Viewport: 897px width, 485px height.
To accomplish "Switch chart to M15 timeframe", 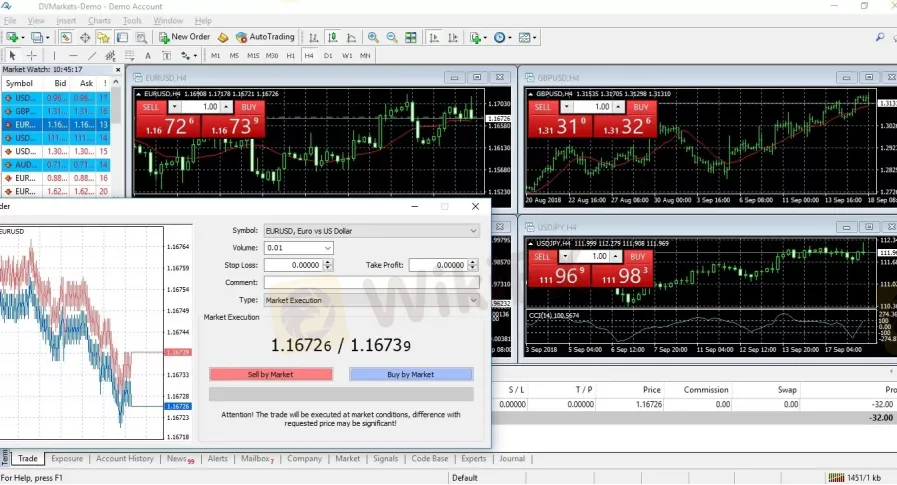I will (253, 56).
